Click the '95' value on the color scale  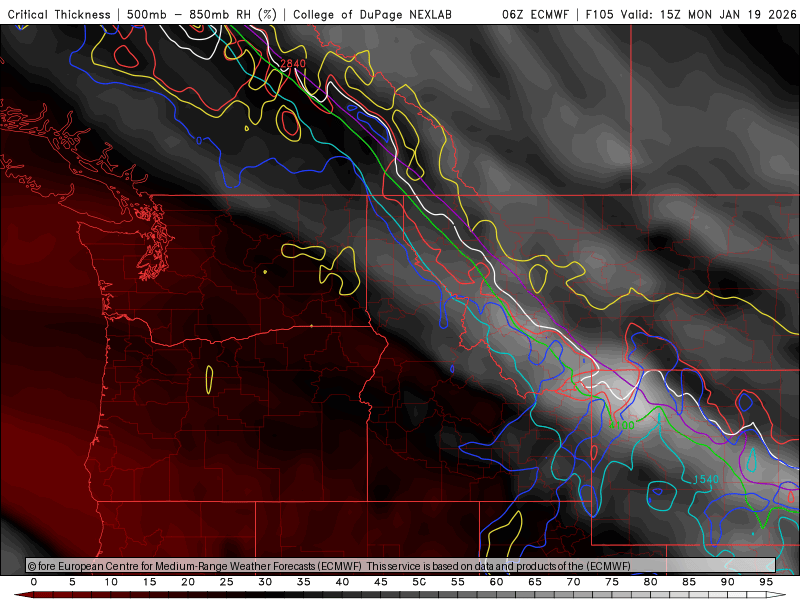pos(766,582)
